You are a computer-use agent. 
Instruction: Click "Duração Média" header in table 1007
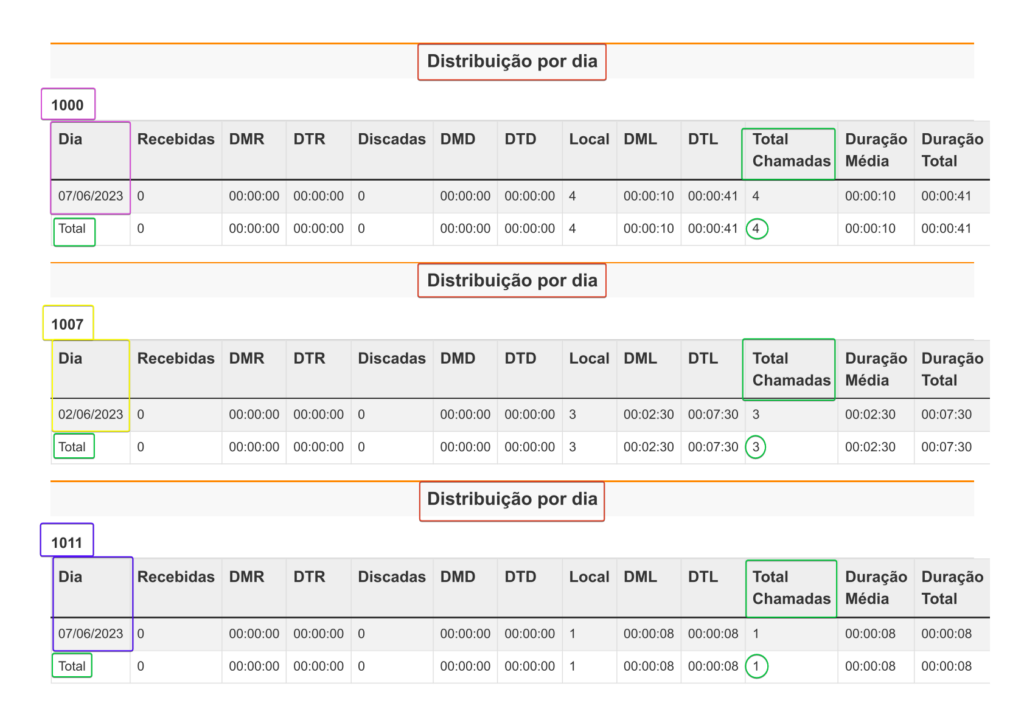876,369
